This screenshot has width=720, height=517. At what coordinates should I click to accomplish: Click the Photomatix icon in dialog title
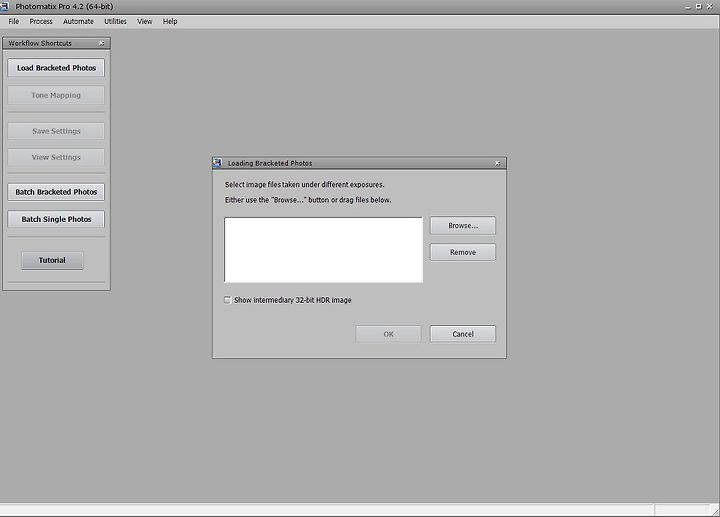(218, 163)
